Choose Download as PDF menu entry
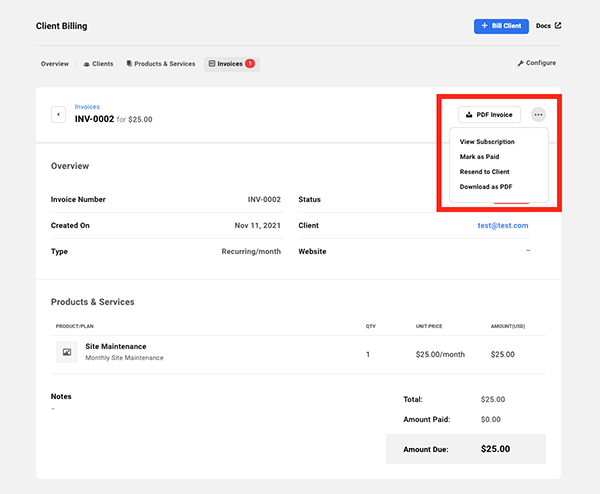 (486, 187)
